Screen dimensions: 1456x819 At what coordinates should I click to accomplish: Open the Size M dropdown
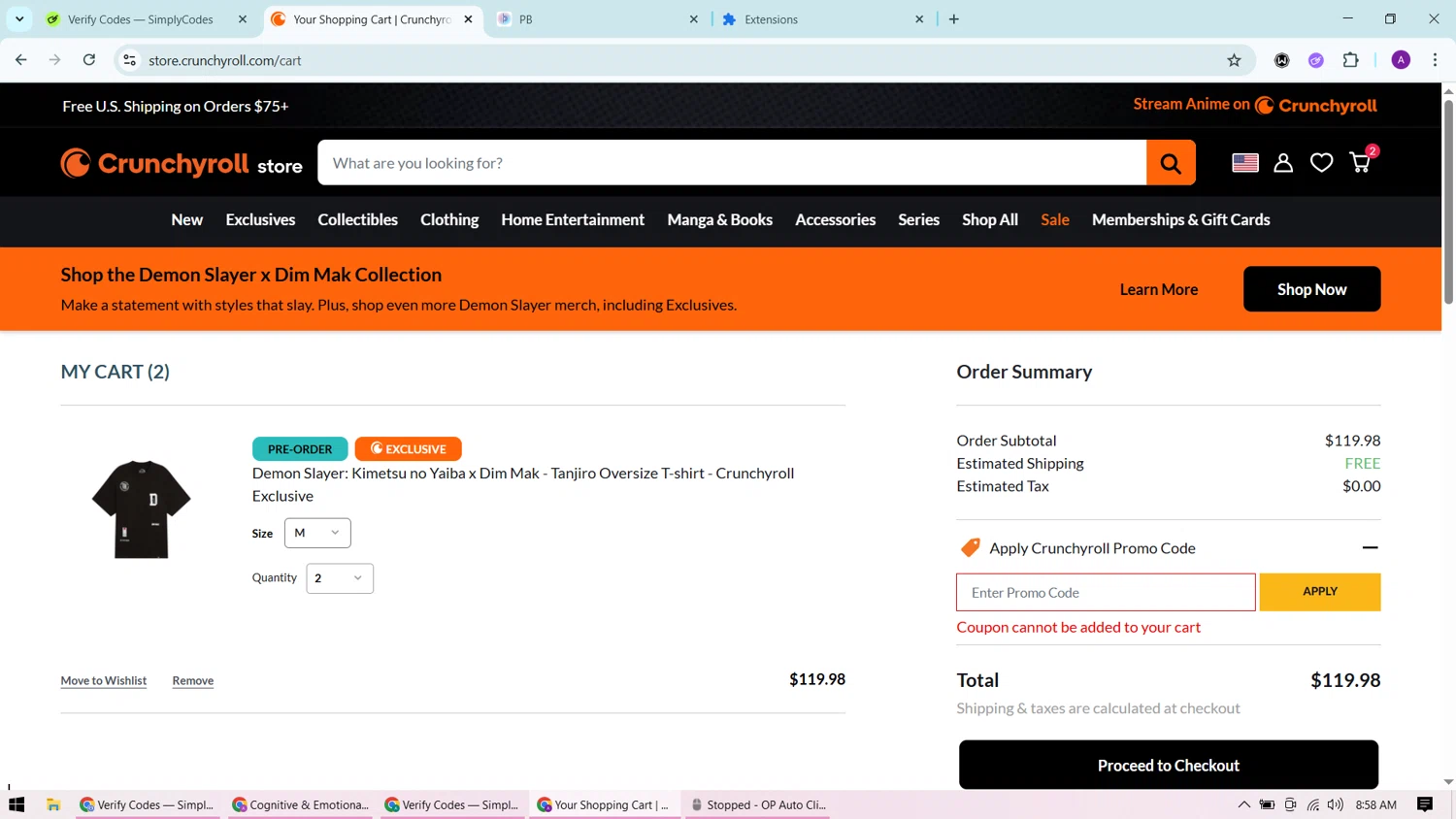tap(317, 533)
